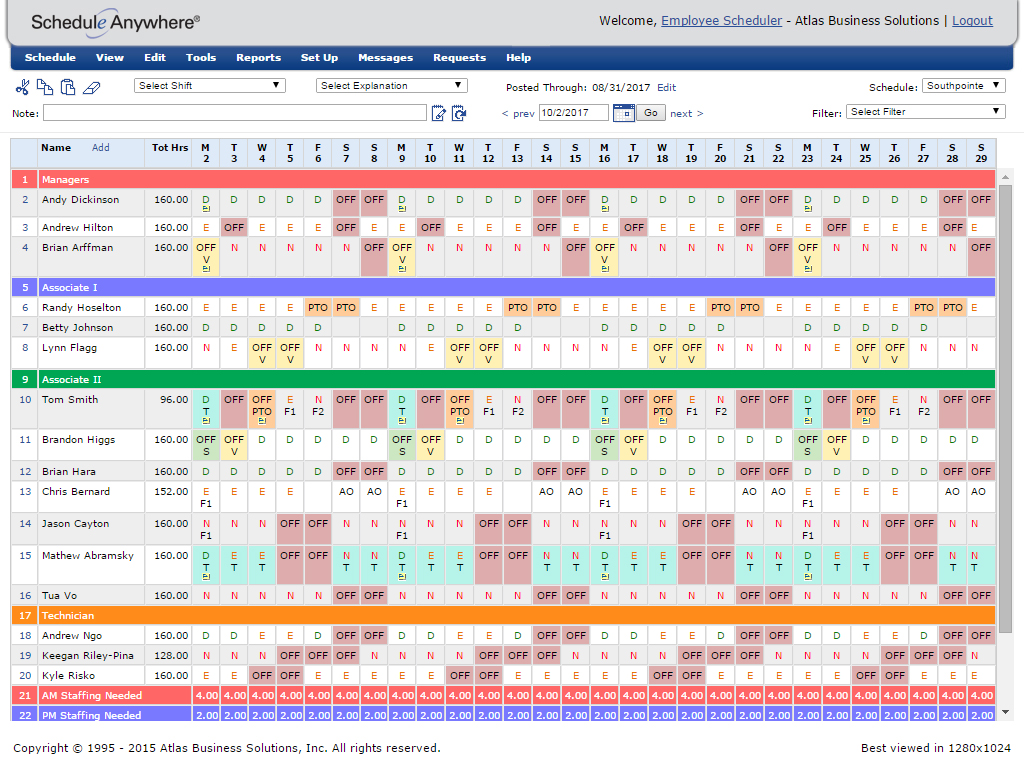Click the Paste clipboard icon
This screenshot has height=768, width=1024.
68,87
